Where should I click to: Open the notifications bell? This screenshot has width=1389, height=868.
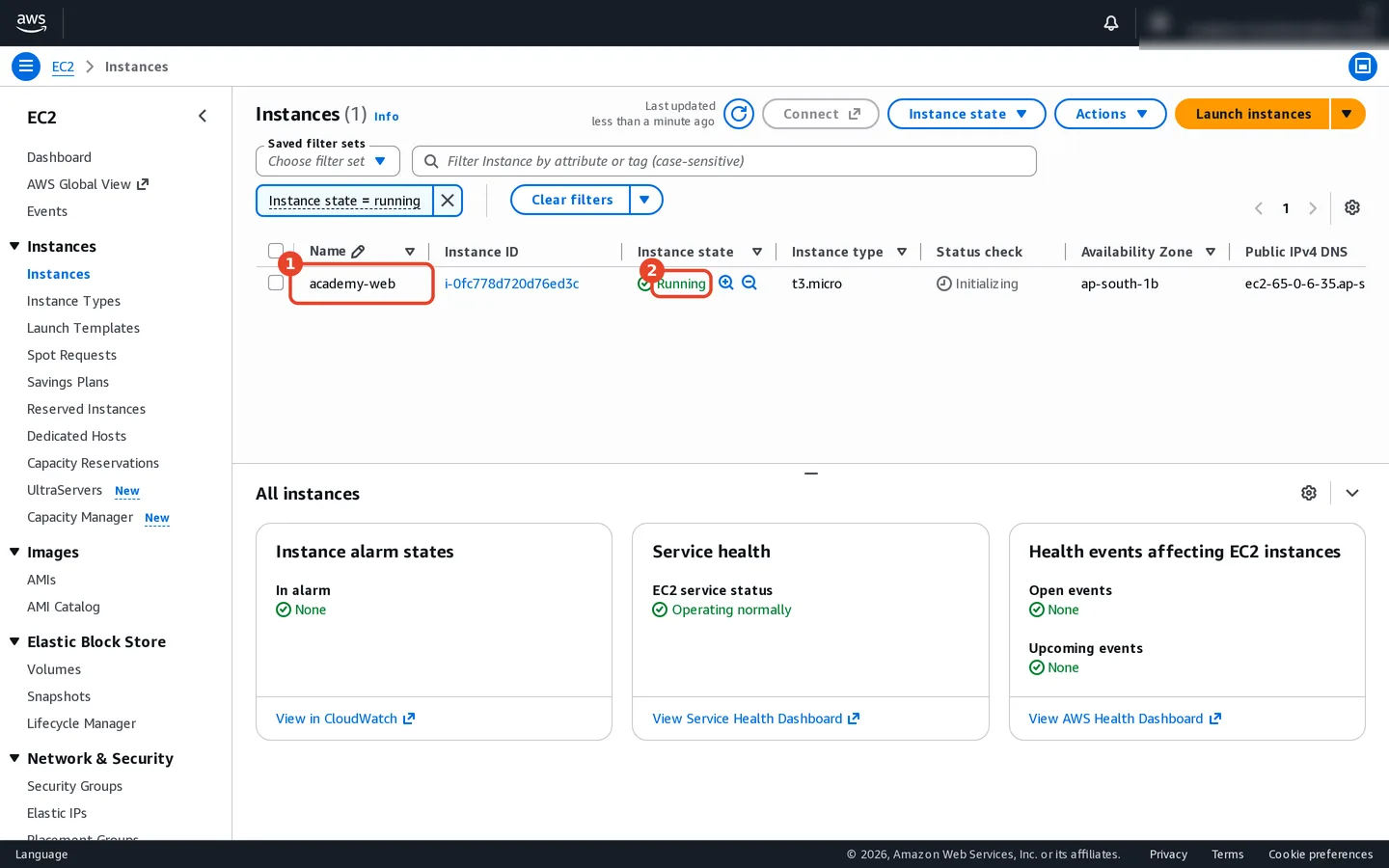tap(1111, 22)
